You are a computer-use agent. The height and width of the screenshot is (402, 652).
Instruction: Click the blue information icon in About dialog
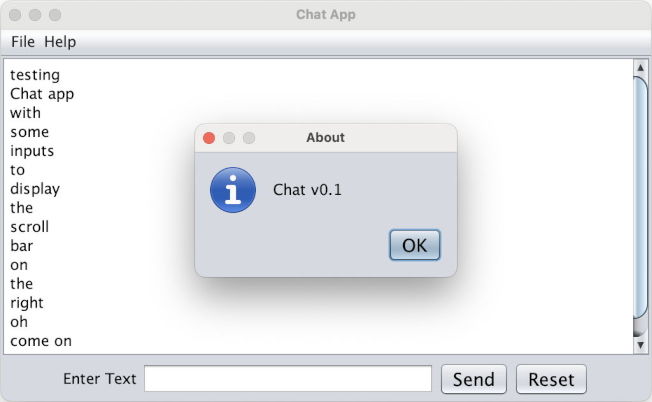click(233, 190)
